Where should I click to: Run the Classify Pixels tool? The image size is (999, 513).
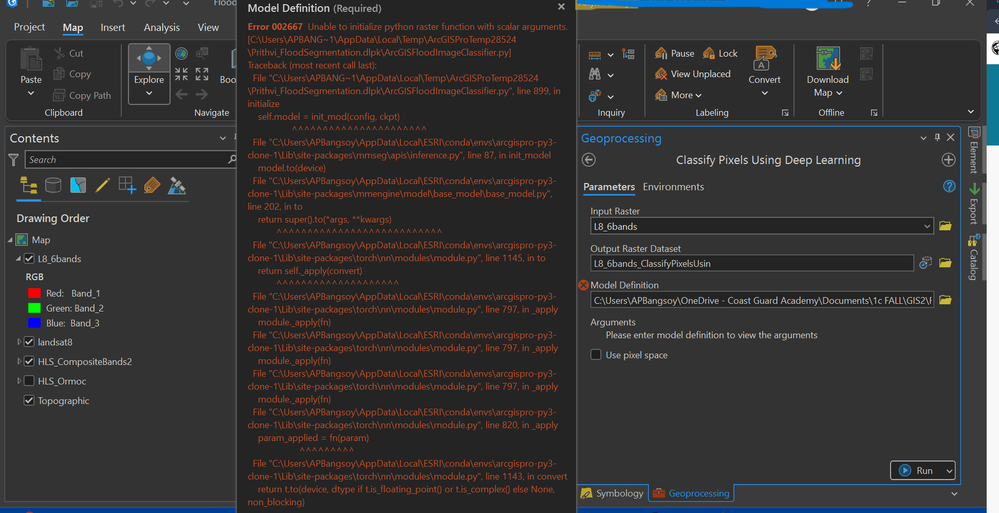tap(917, 471)
